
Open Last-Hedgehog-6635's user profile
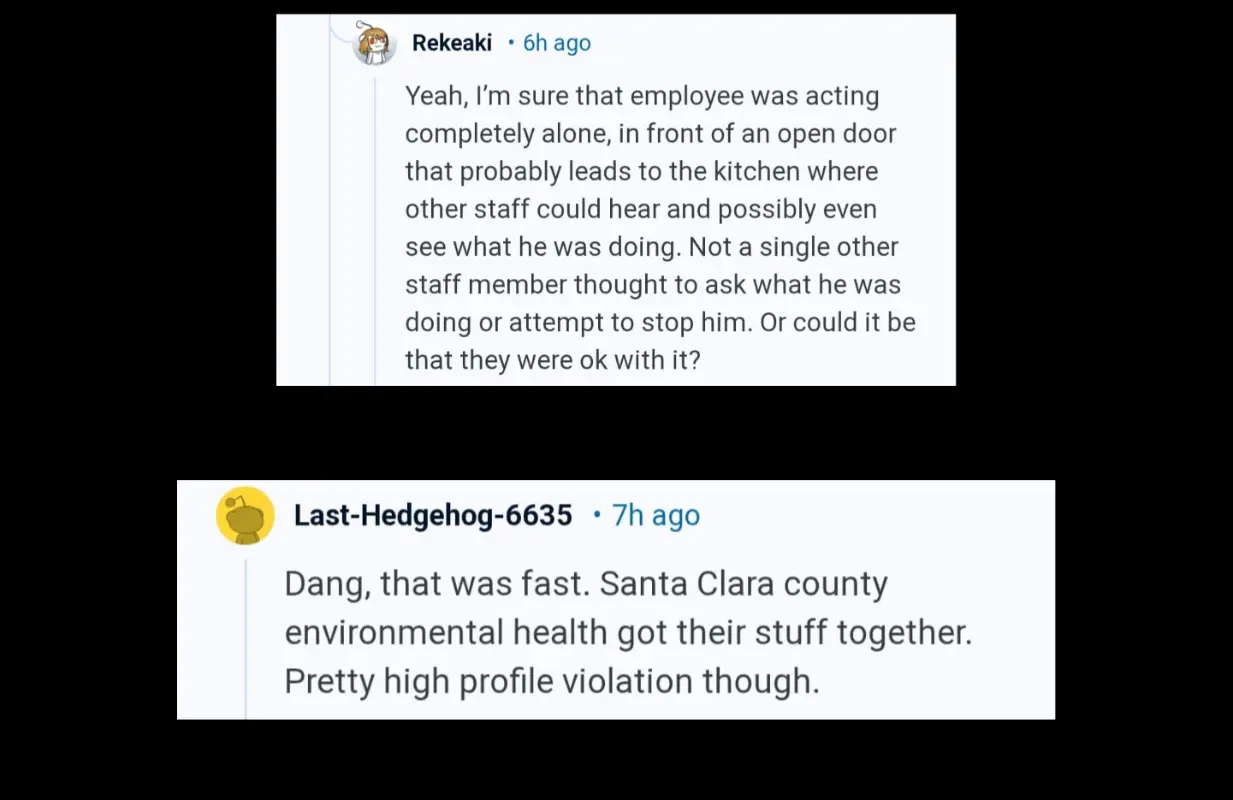(x=433, y=515)
